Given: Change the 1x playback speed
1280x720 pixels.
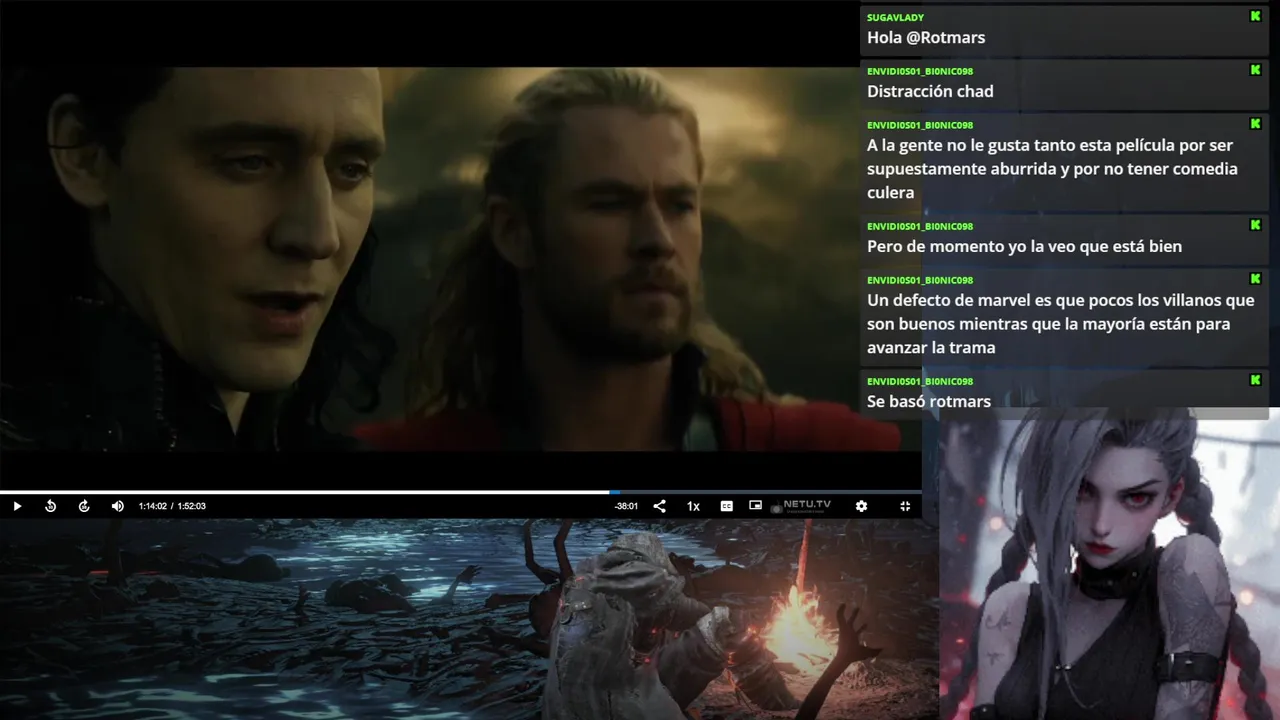Looking at the screenshot, I should pyautogui.click(x=693, y=506).
